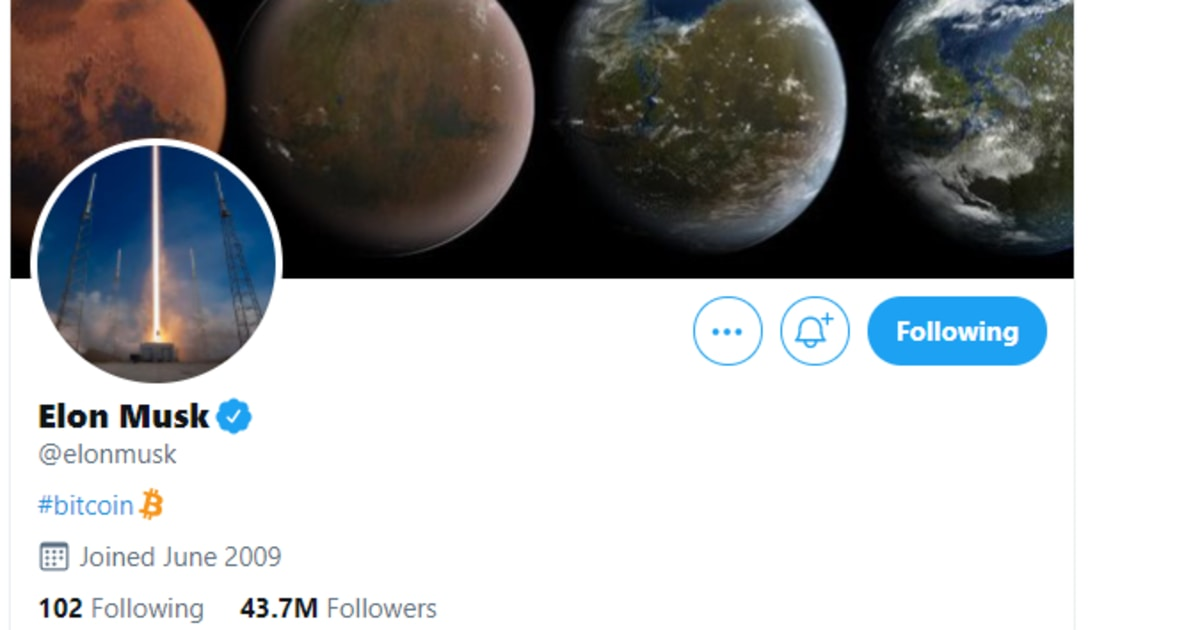1200x630 pixels.
Task: Click the orange Bitcoin symbol emoji
Action: [x=151, y=504]
